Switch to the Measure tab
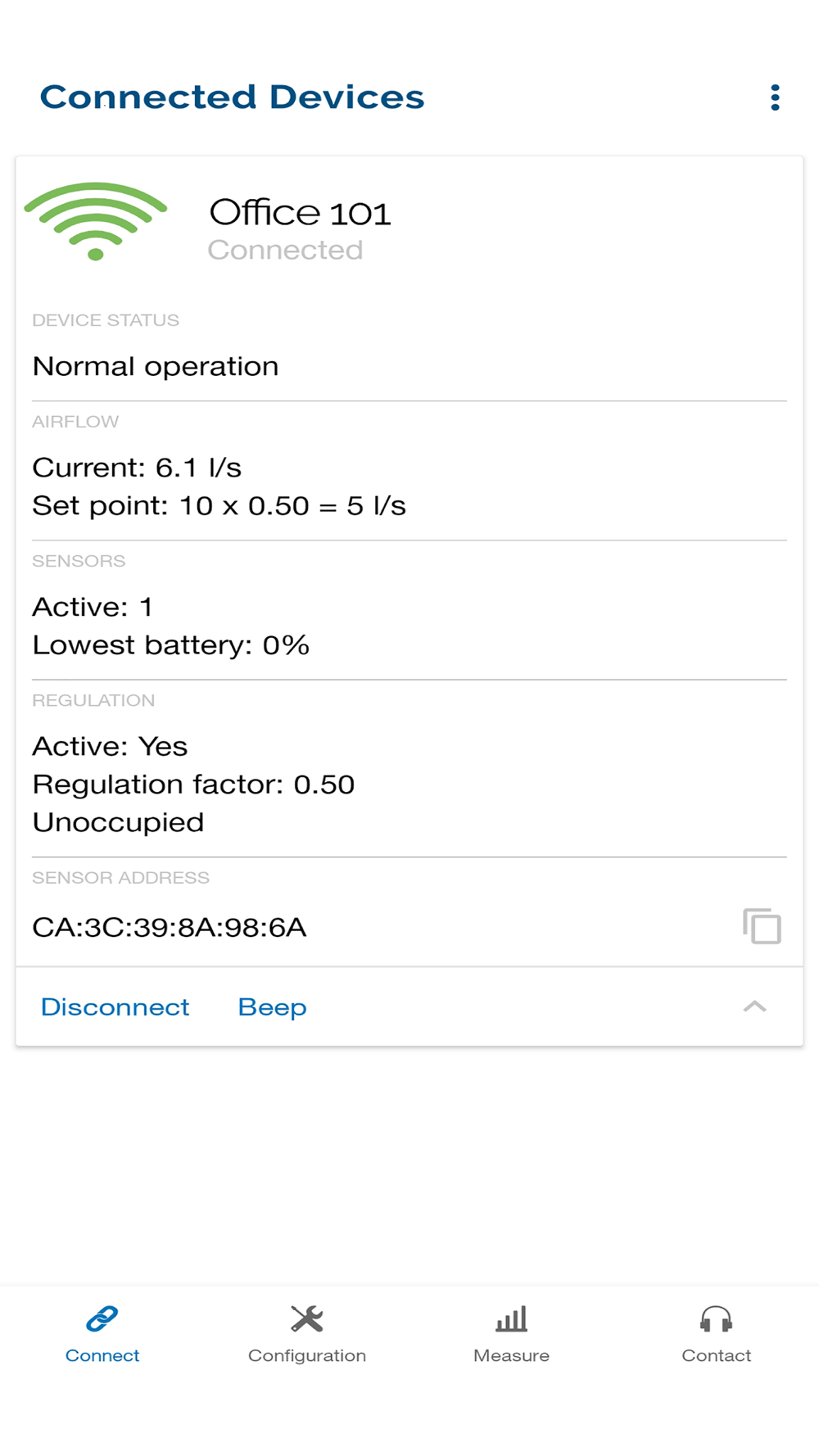 [512, 1355]
